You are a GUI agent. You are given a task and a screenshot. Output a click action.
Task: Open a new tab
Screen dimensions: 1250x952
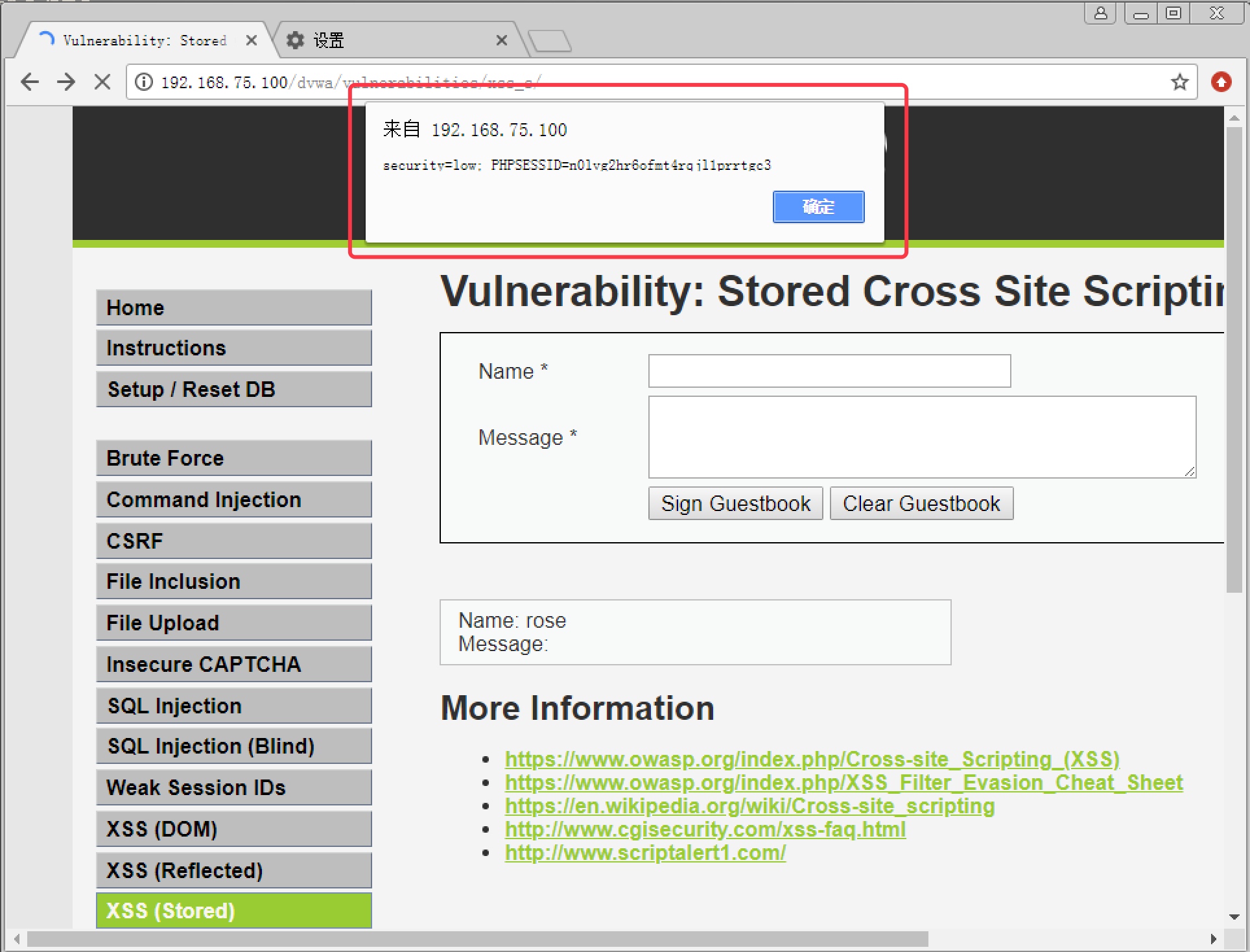coord(550,40)
